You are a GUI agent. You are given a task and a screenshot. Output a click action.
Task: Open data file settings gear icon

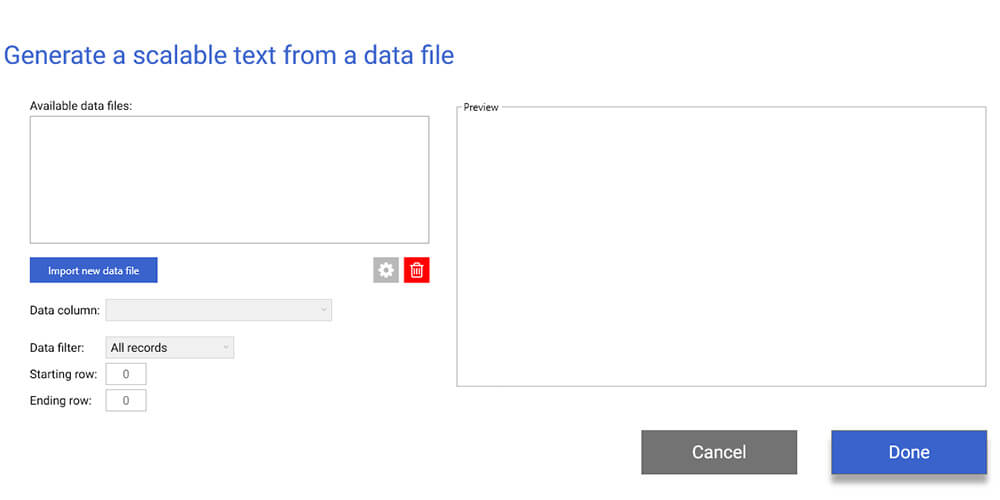(x=386, y=270)
